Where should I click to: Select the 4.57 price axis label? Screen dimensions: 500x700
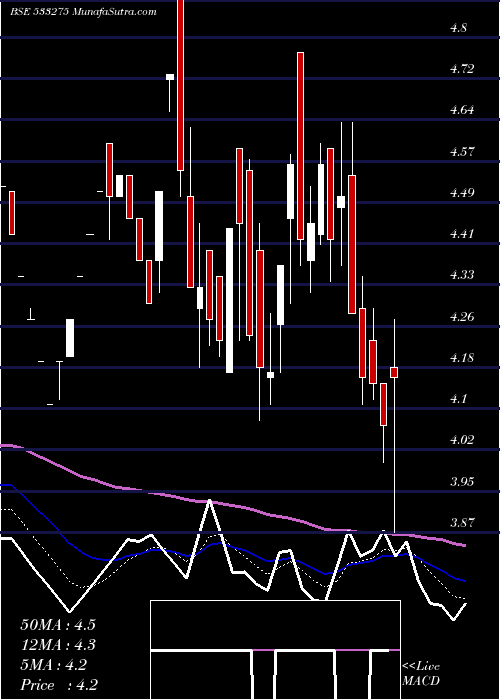click(x=462, y=152)
